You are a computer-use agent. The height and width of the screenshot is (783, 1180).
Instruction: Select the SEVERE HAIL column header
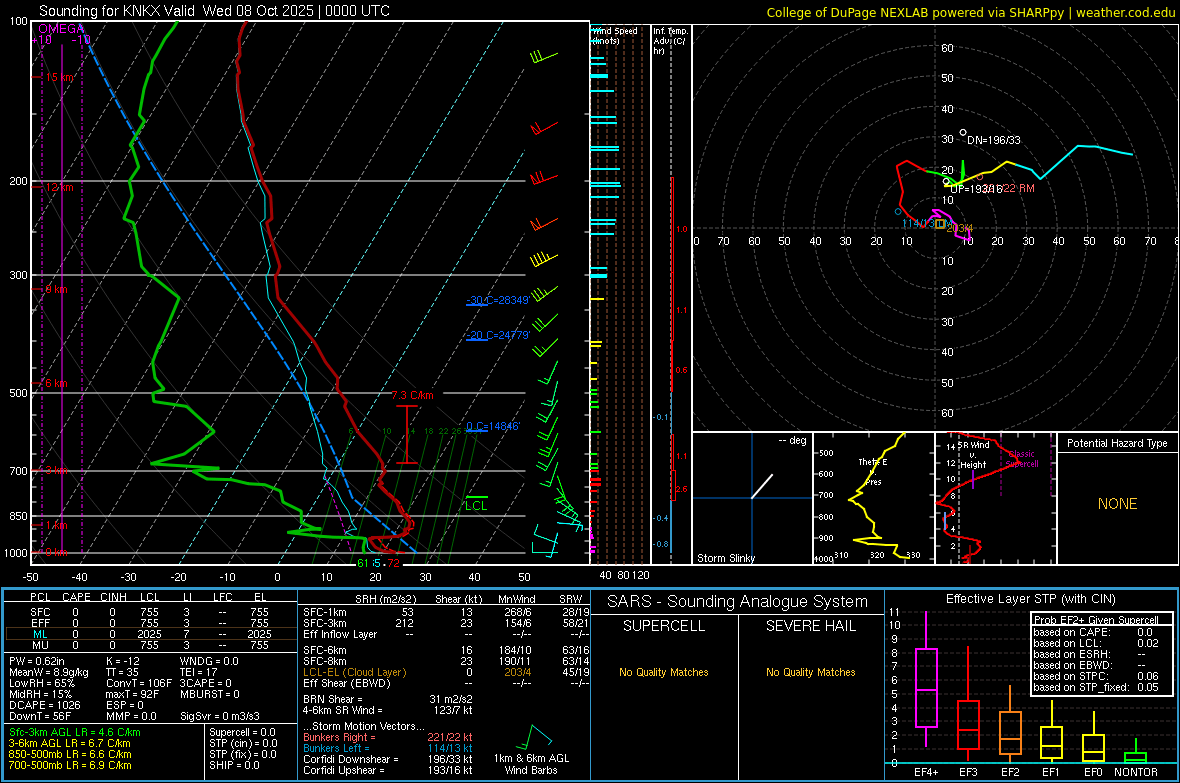coord(810,626)
